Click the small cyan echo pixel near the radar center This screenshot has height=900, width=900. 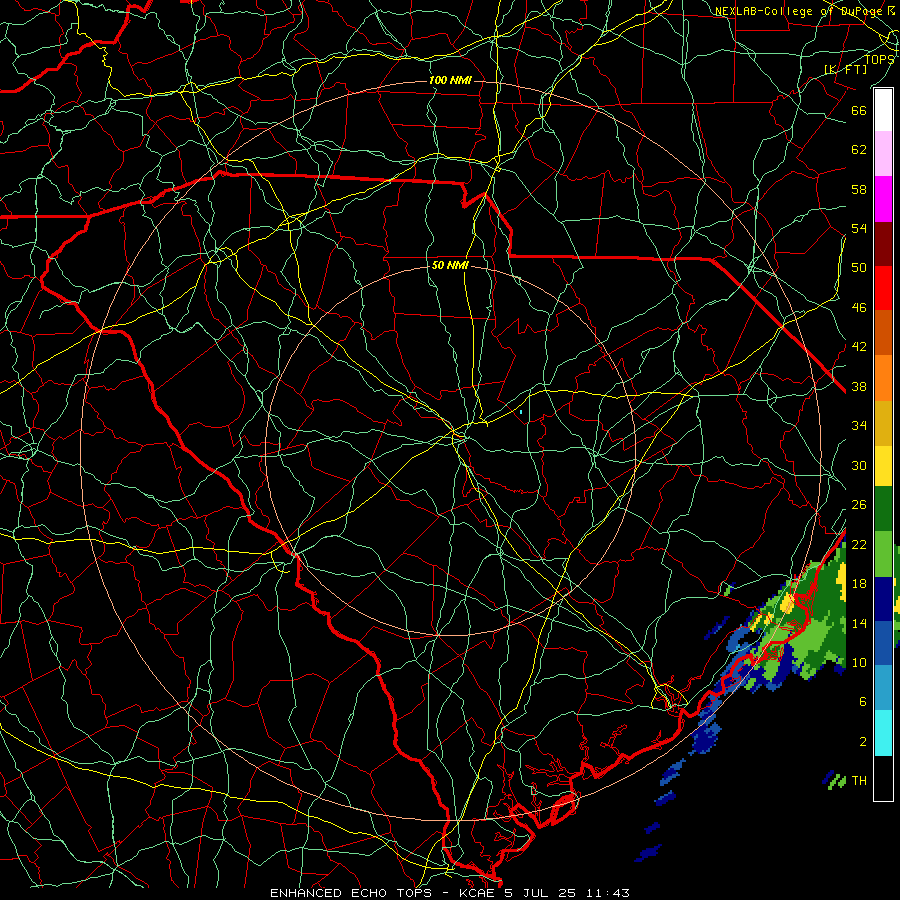521,412
